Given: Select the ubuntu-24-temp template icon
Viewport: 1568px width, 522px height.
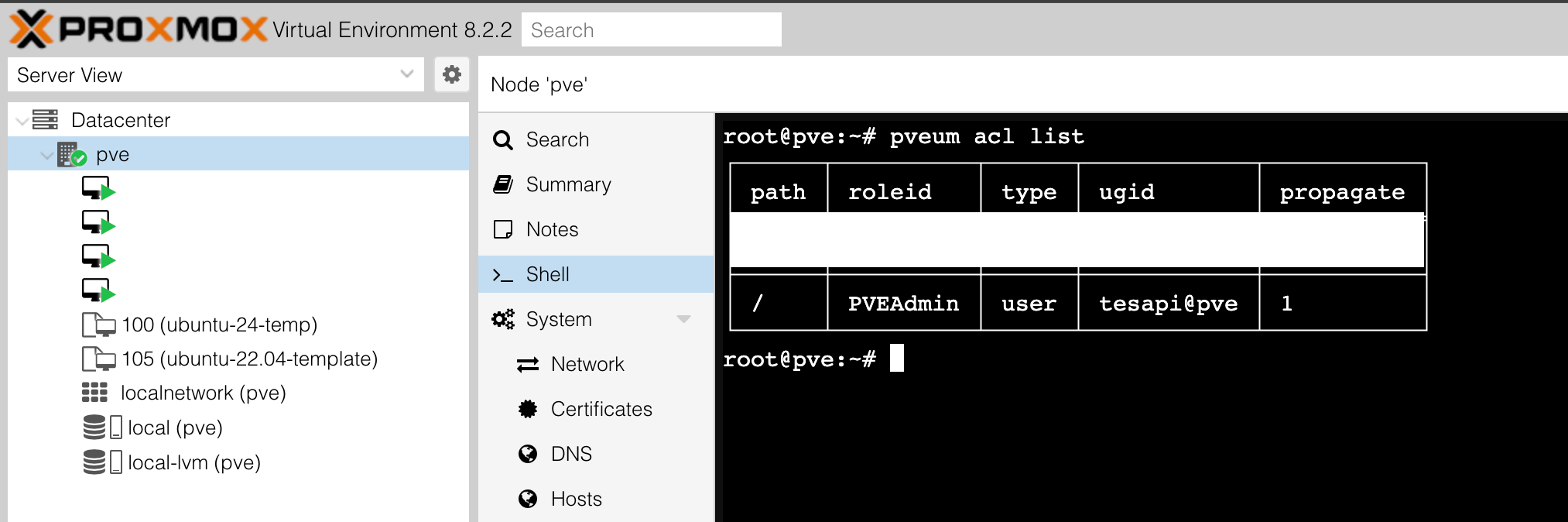Looking at the screenshot, I should click(x=98, y=325).
